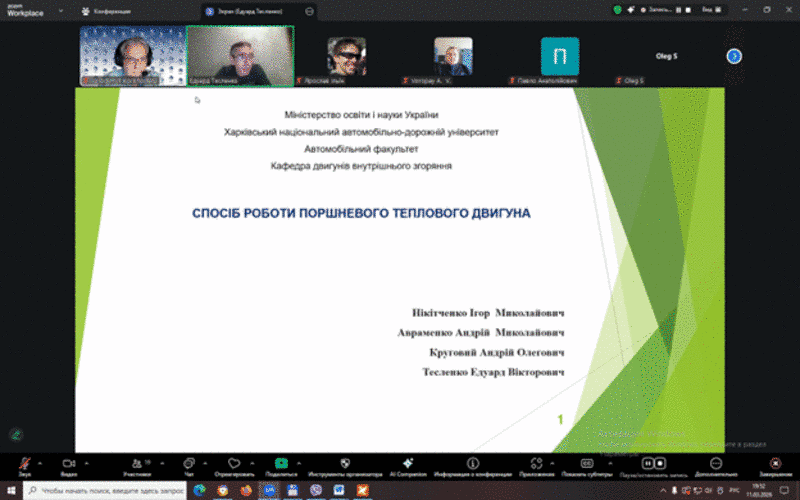Click the green Поделиться share button
The height and width of the screenshot is (500, 800).
click(x=281, y=464)
